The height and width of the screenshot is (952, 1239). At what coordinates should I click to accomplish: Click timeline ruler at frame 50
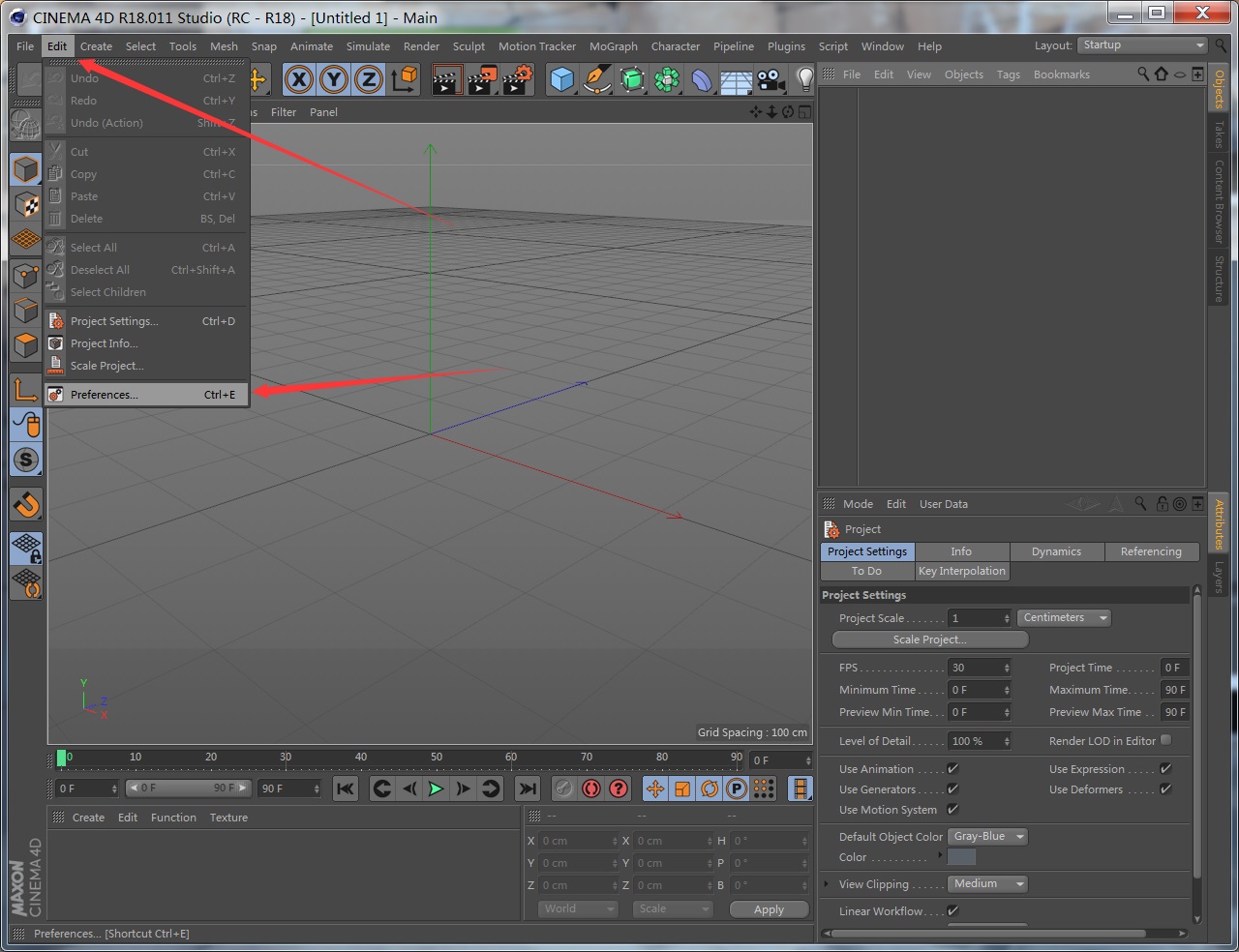click(437, 759)
